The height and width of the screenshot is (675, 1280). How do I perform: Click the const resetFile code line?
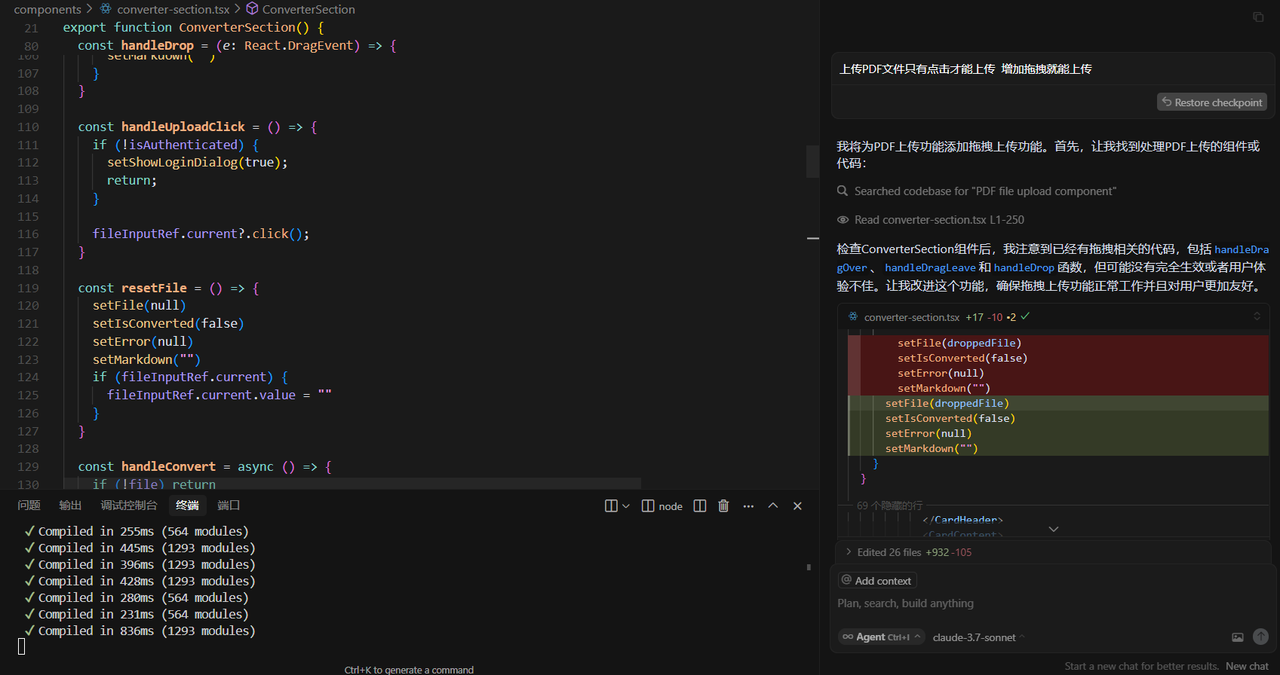tap(169, 288)
